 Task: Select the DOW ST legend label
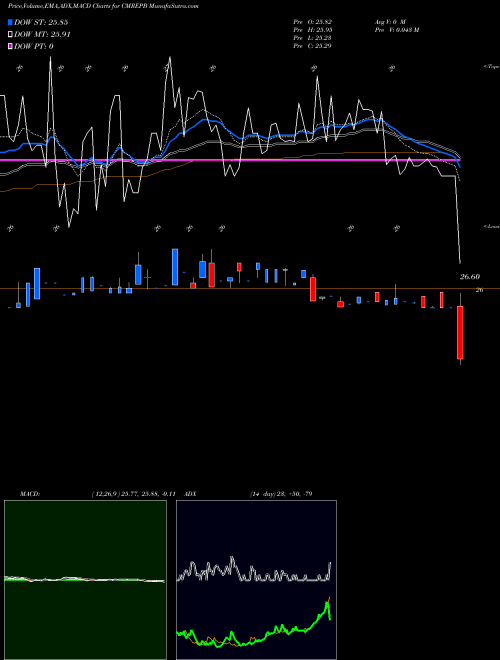pyautogui.click(x=41, y=22)
